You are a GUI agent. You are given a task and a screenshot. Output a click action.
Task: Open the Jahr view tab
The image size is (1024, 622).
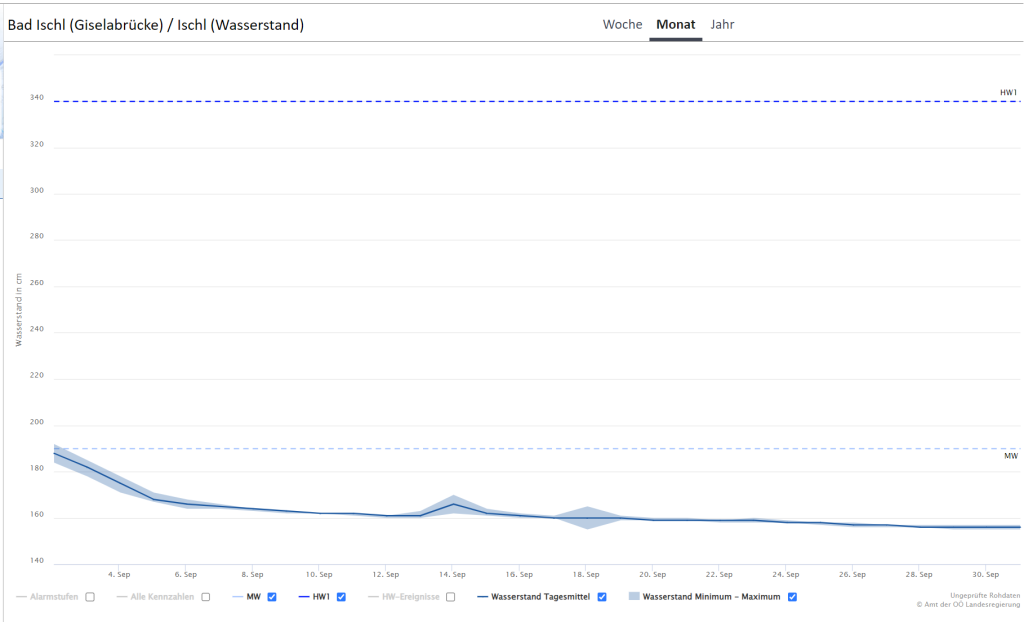pyautogui.click(x=722, y=24)
